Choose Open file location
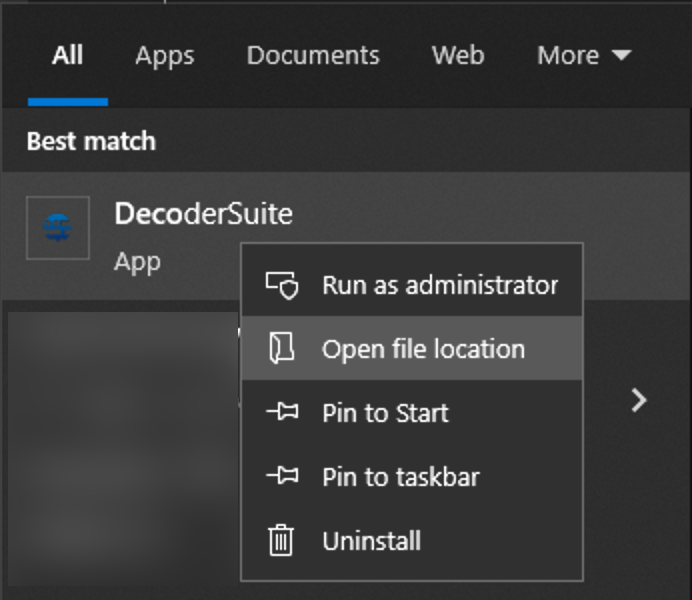Viewport: 692px width, 600px height. tap(412, 348)
